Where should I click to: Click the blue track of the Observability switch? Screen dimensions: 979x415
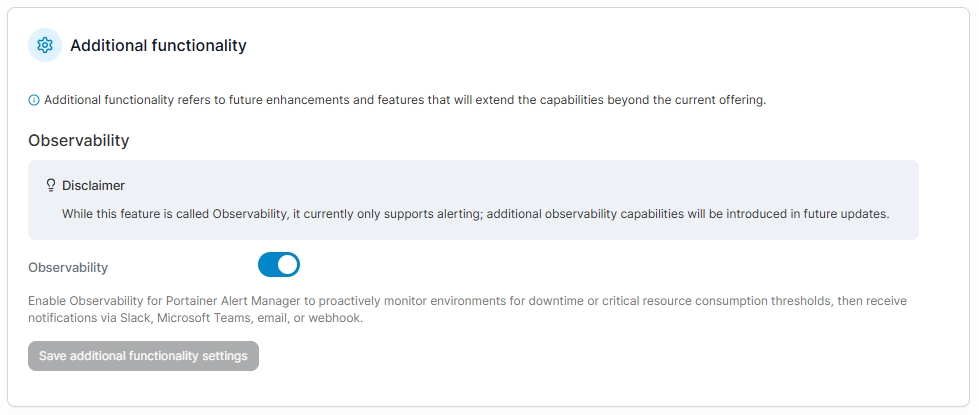click(x=268, y=265)
